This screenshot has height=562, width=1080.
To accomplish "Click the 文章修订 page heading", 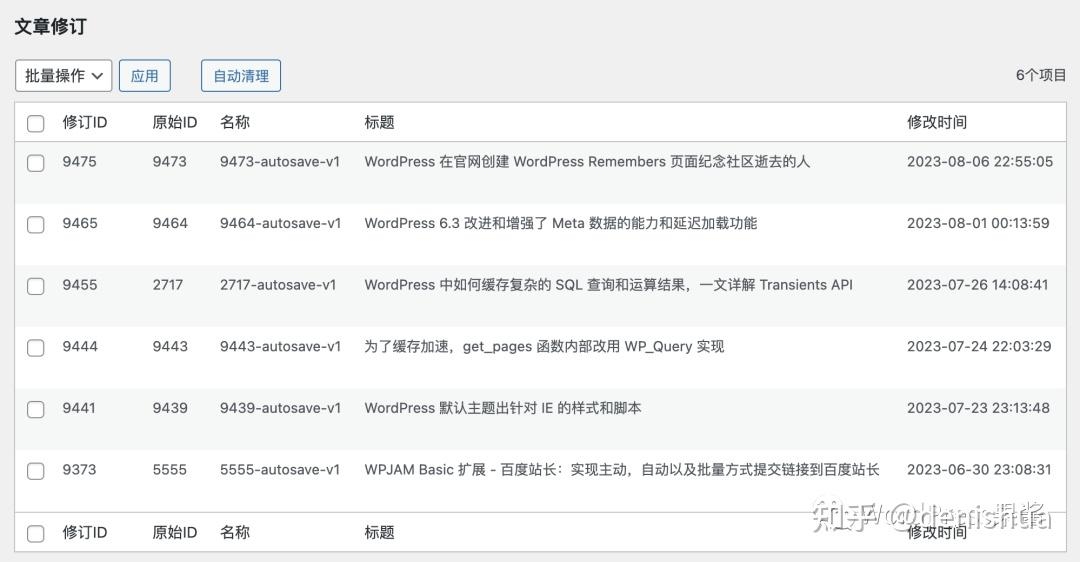I will pos(50,27).
